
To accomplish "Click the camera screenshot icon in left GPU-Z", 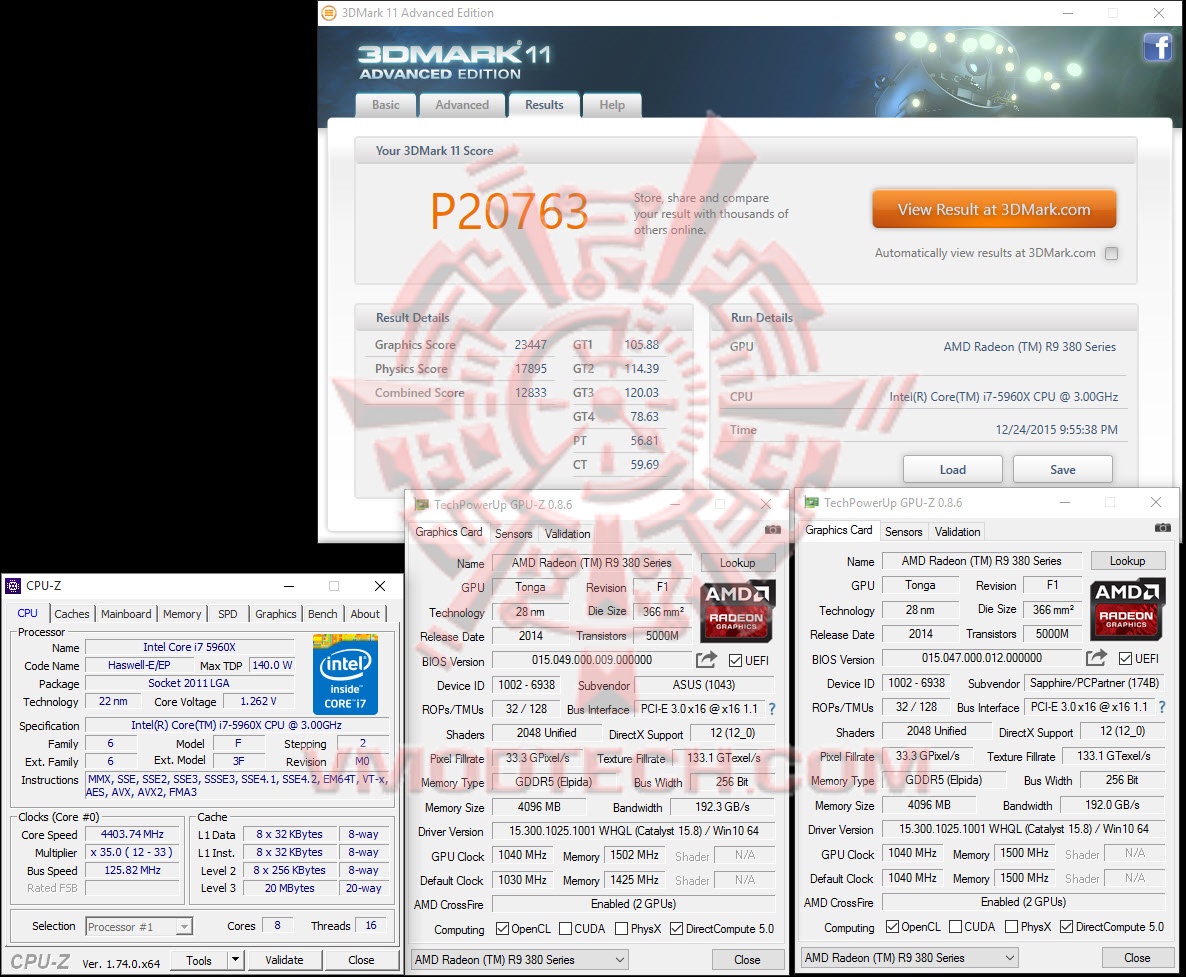I will (x=772, y=530).
